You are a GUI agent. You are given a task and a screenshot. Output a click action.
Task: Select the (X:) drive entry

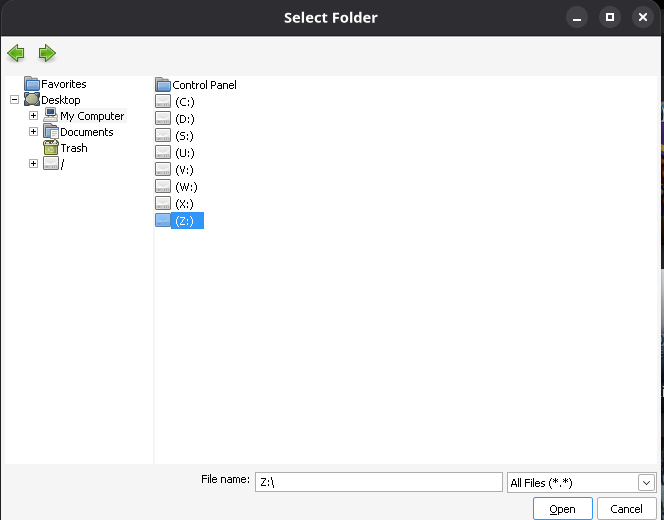[184, 204]
